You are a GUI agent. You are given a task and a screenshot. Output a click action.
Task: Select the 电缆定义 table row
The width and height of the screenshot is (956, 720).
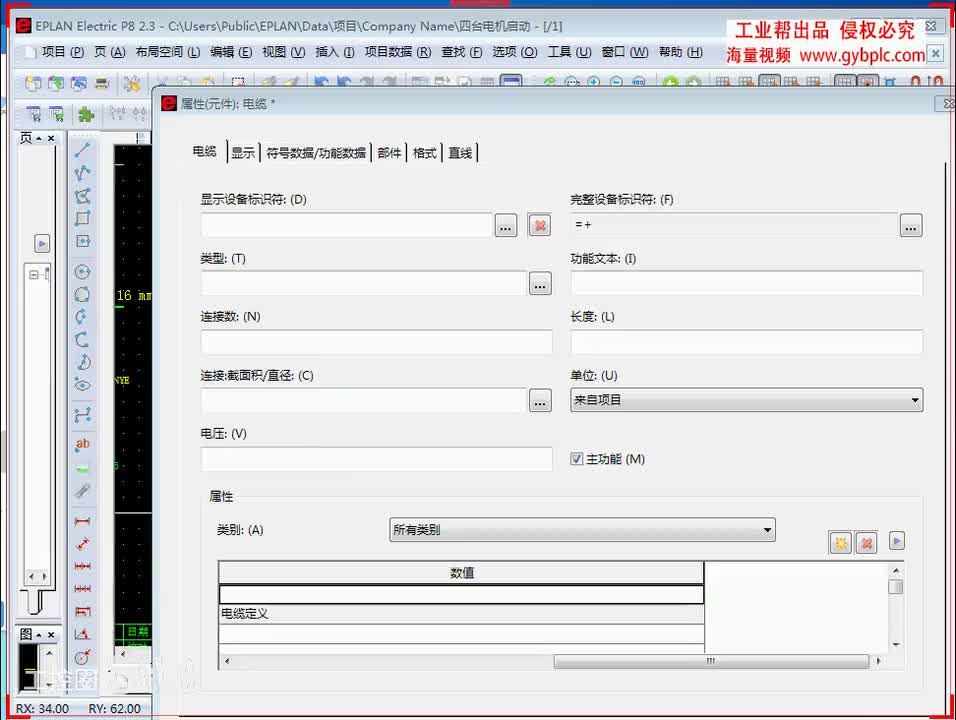[461, 614]
